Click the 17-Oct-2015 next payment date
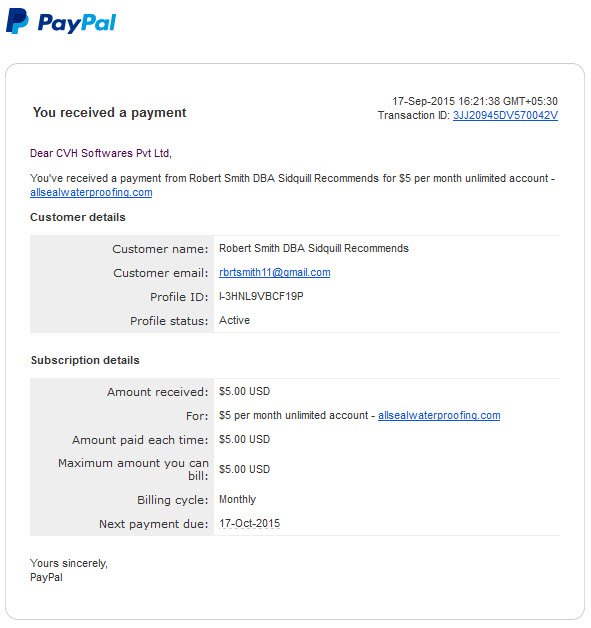591x628 pixels. [249, 523]
